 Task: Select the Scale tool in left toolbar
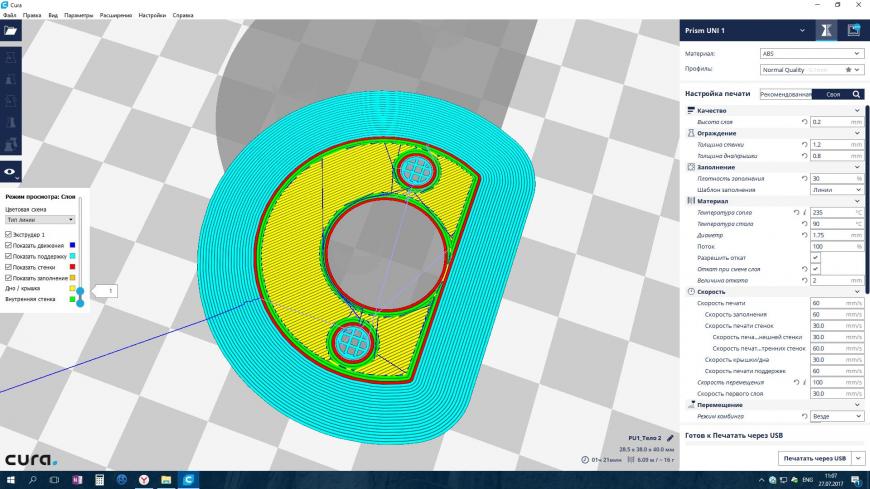click(11, 79)
